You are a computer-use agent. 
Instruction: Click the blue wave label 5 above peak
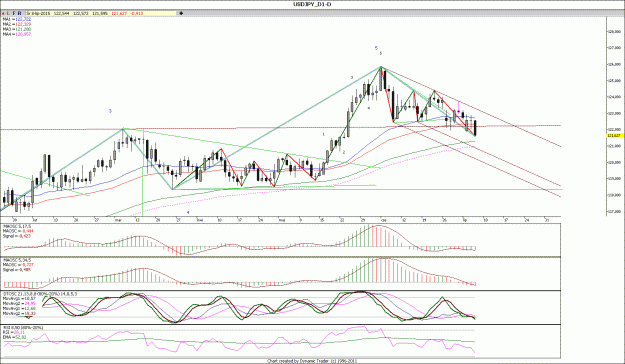click(376, 48)
